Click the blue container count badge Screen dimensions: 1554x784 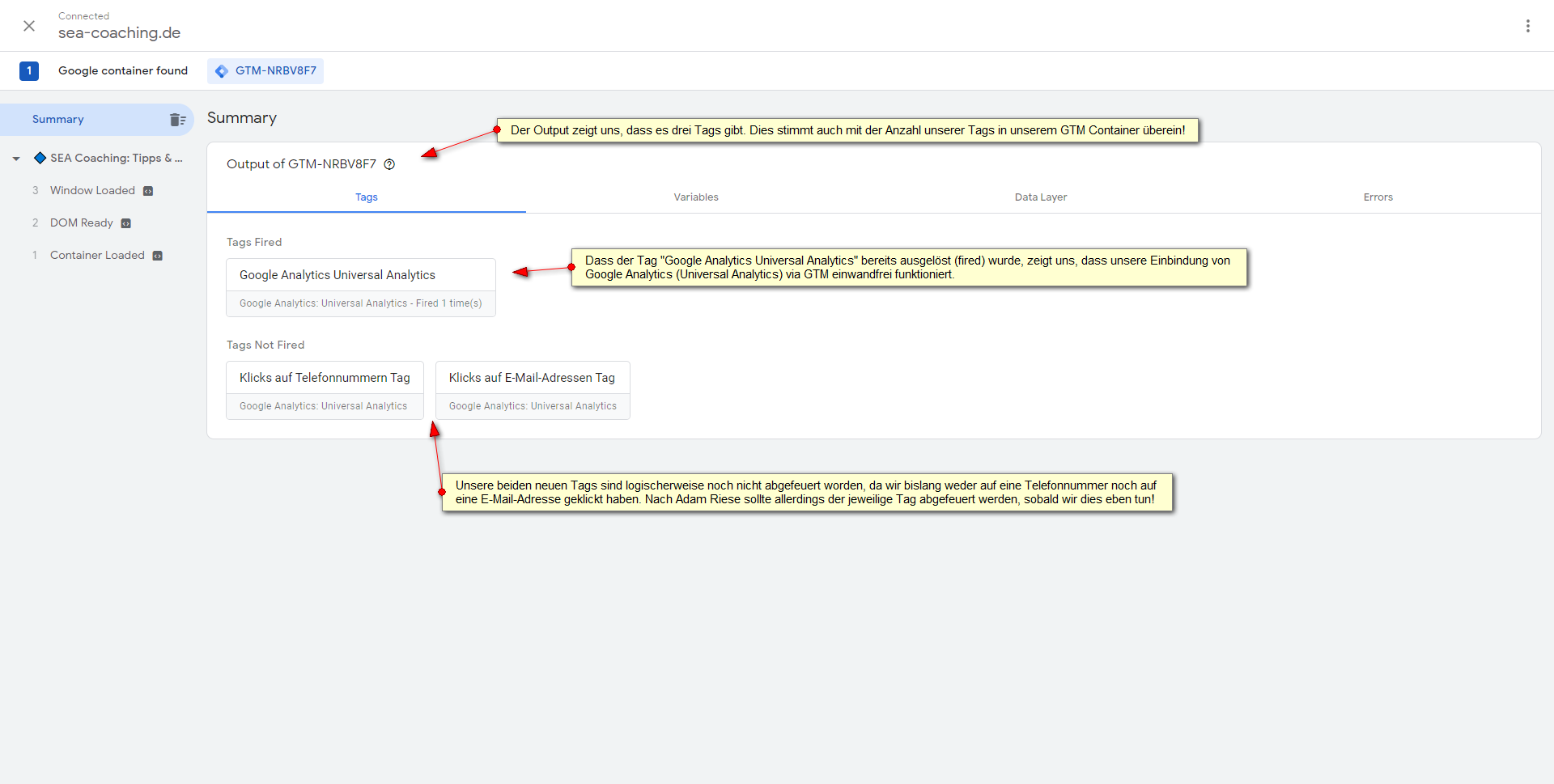[29, 71]
